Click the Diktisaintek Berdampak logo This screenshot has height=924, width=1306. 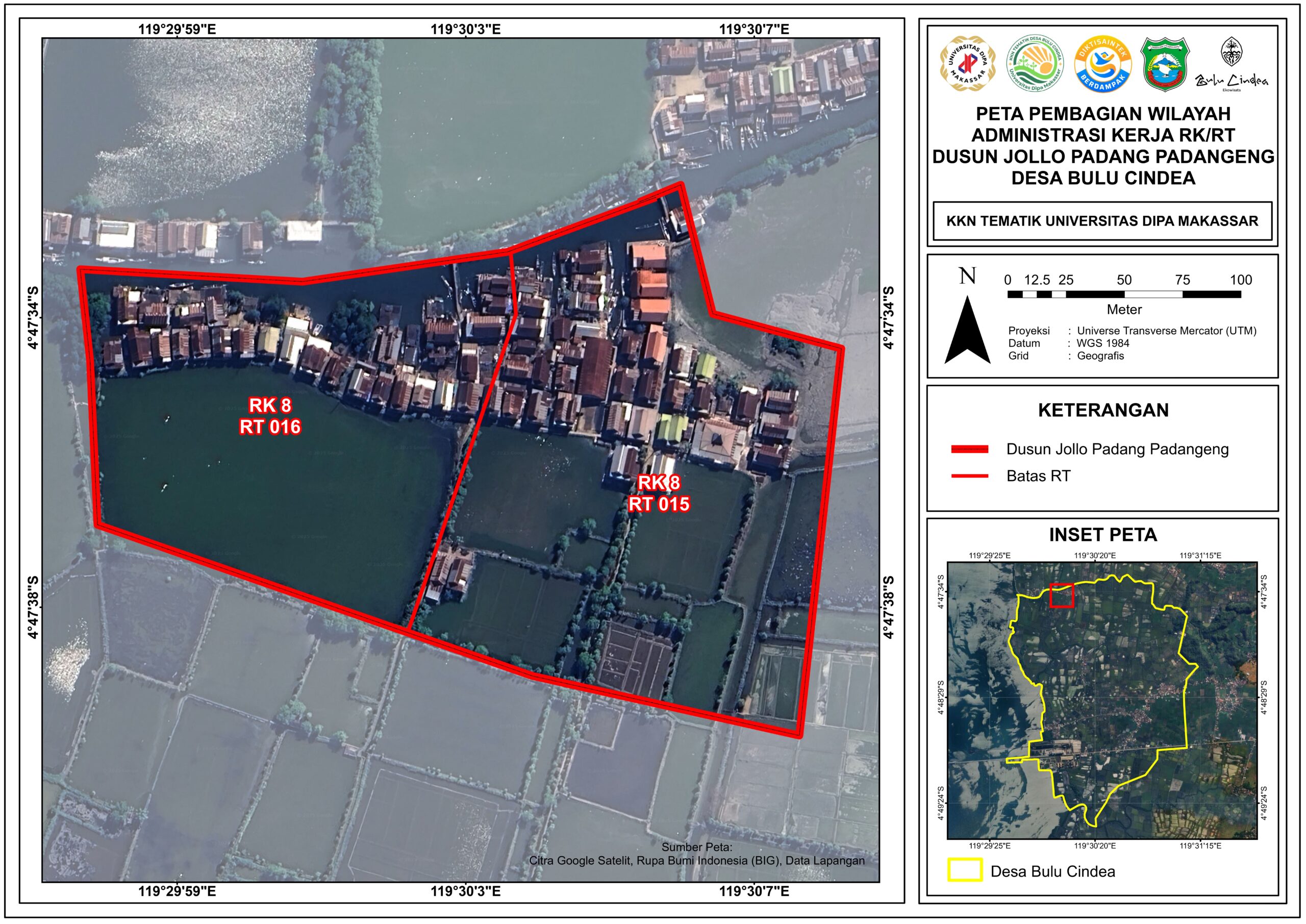(1102, 64)
